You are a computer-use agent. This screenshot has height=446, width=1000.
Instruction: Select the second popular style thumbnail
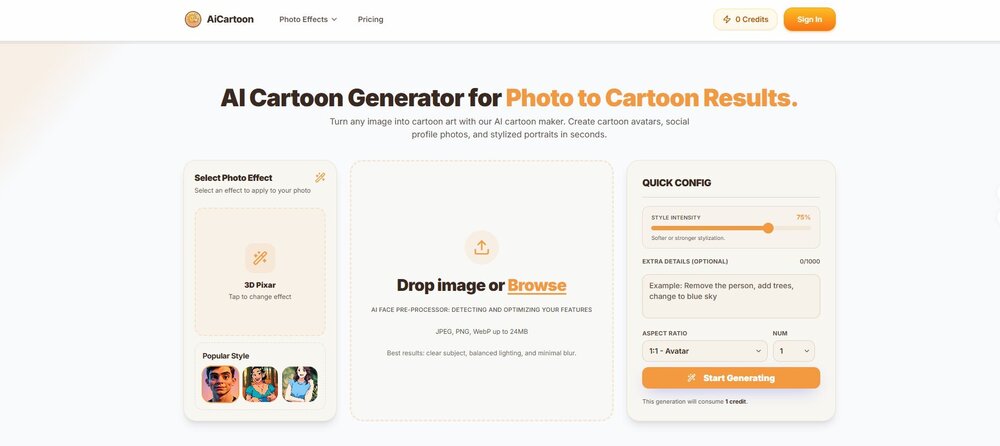point(260,384)
